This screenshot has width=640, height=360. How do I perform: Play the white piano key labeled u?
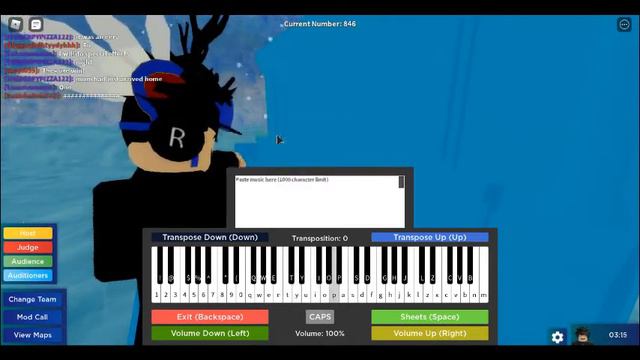pos(306,294)
